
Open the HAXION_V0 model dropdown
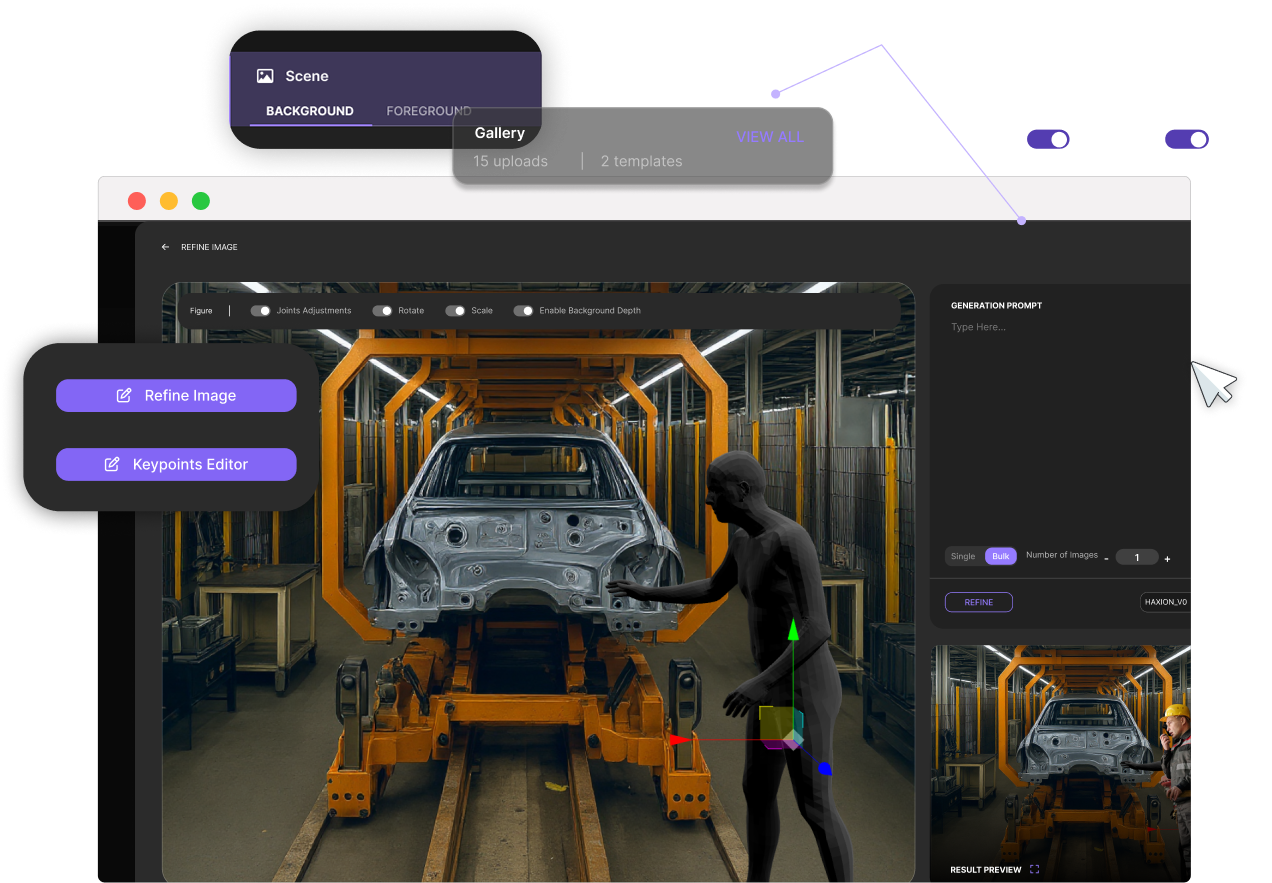click(x=1166, y=602)
